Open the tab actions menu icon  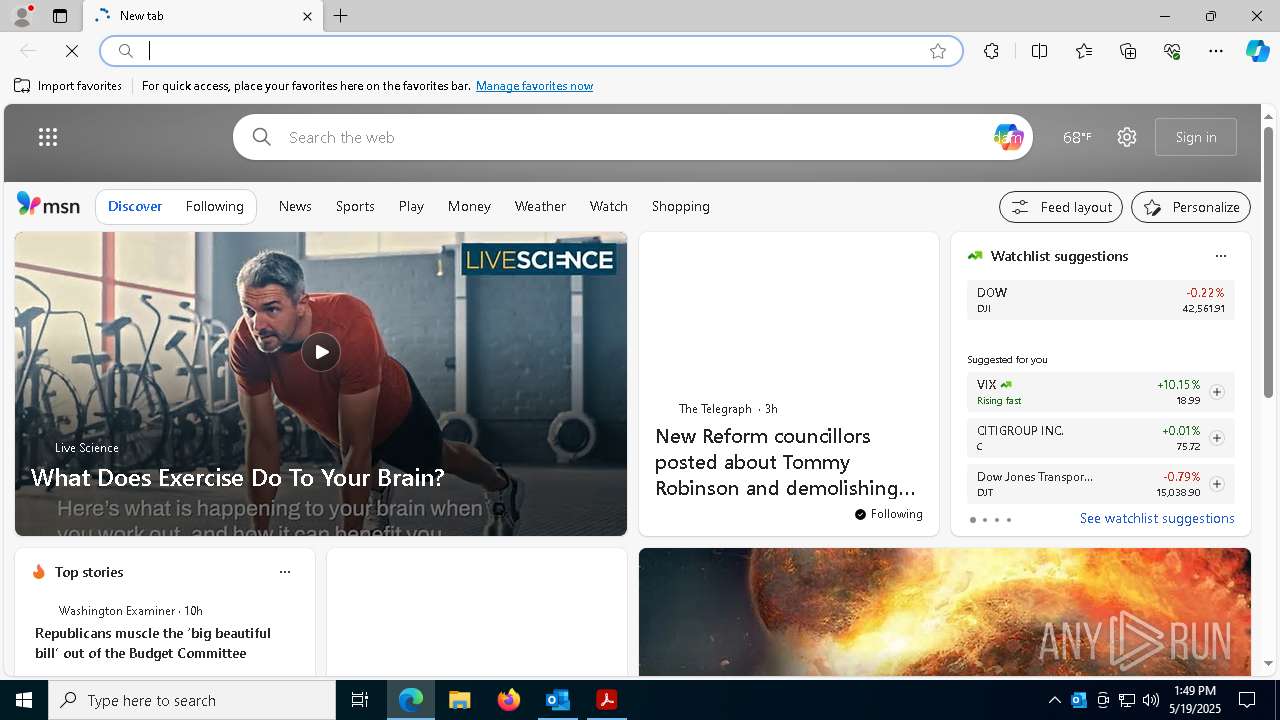[60, 16]
